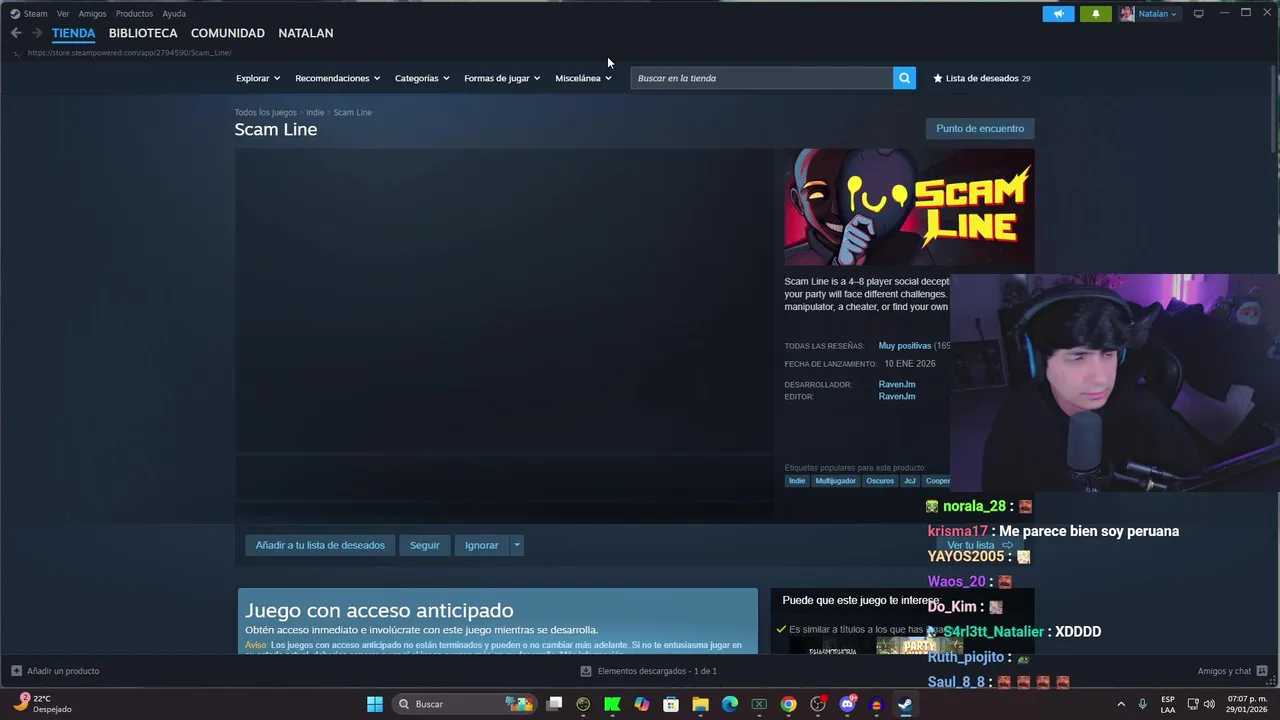Image resolution: width=1280 pixels, height=720 pixels.
Task: Click the store search magnifier button
Action: click(x=904, y=78)
